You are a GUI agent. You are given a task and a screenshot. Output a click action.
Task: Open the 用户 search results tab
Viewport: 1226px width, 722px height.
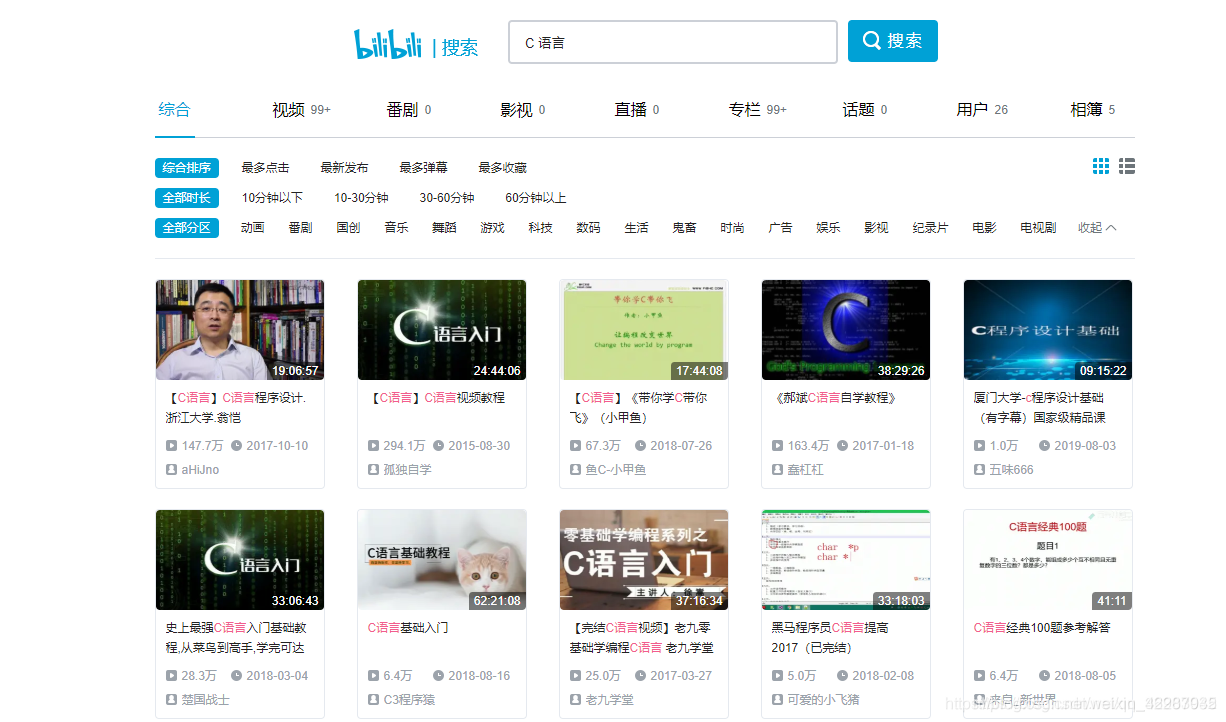pyautogui.click(x=975, y=109)
